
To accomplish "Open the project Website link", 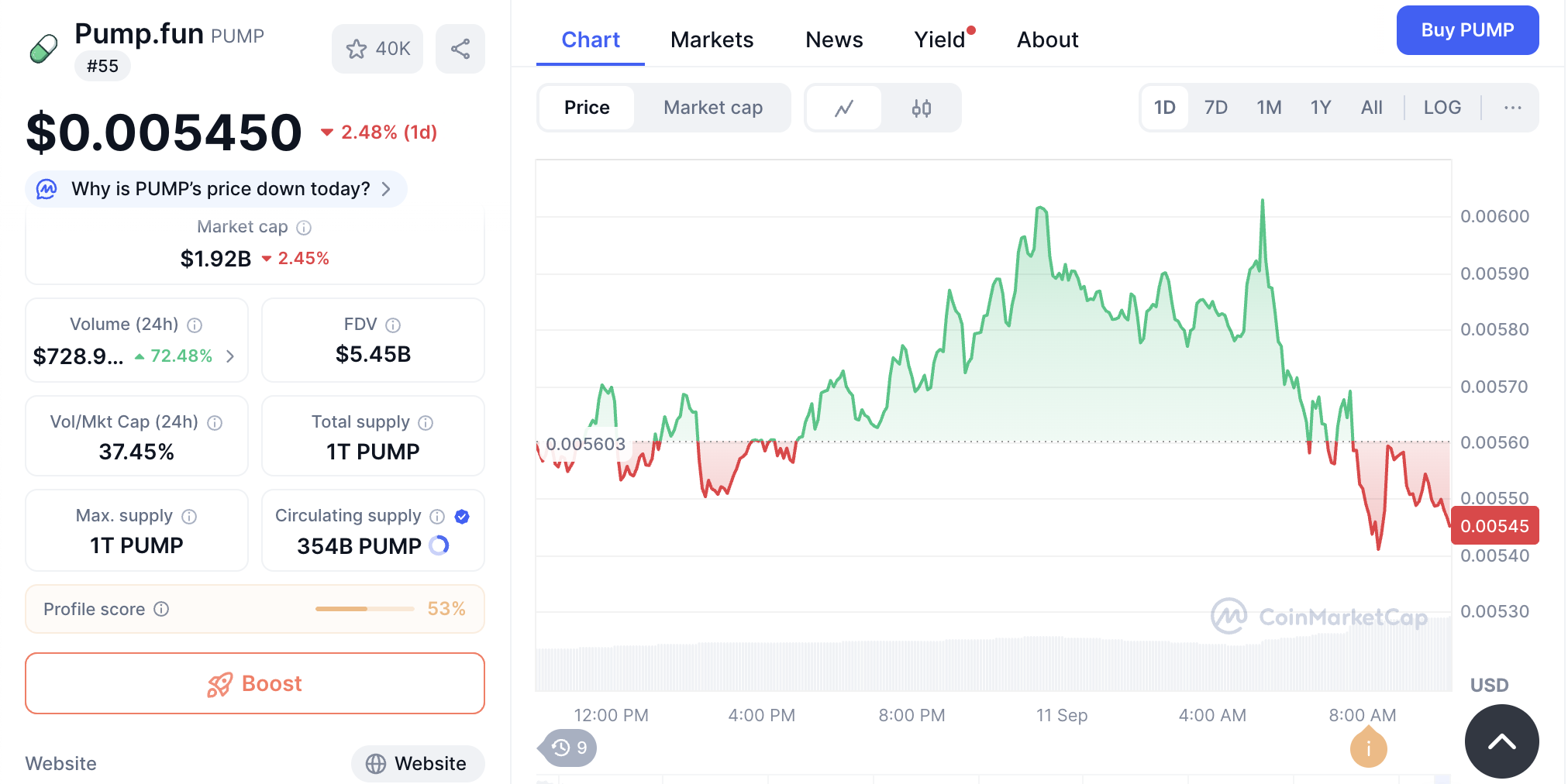I will [x=418, y=763].
